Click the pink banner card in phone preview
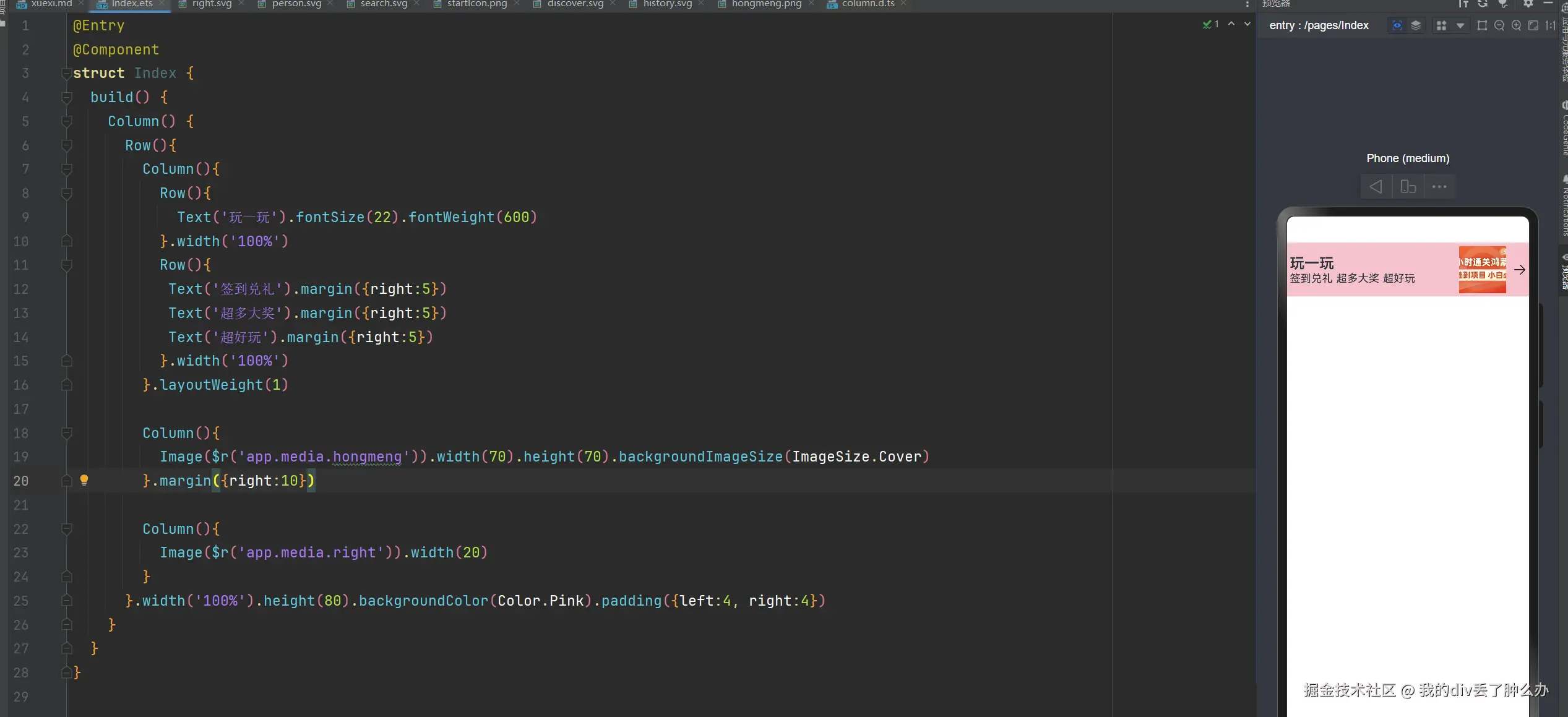1568x717 pixels. [1374, 270]
